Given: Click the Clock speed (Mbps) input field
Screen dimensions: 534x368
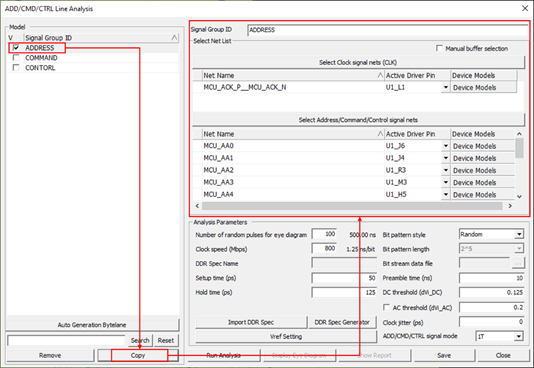Looking at the screenshot, I should click(324, 249).
